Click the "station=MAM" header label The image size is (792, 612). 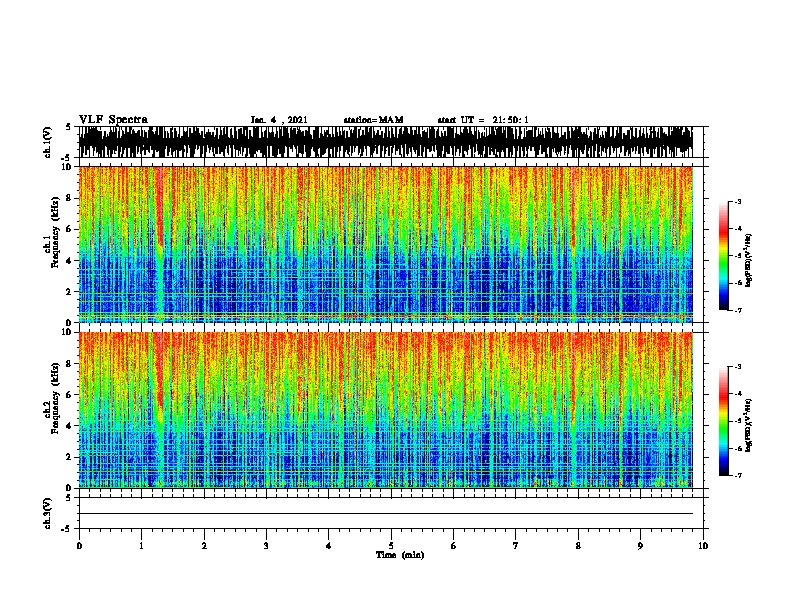[373, 120]
